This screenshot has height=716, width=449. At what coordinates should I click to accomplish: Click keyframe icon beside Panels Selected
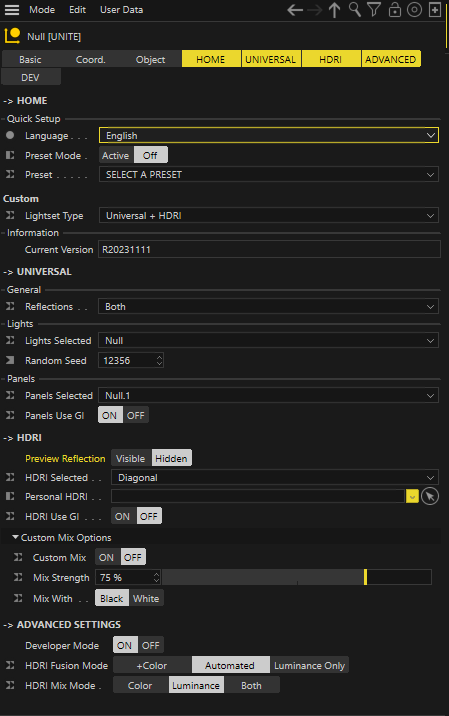pos(10,395)
